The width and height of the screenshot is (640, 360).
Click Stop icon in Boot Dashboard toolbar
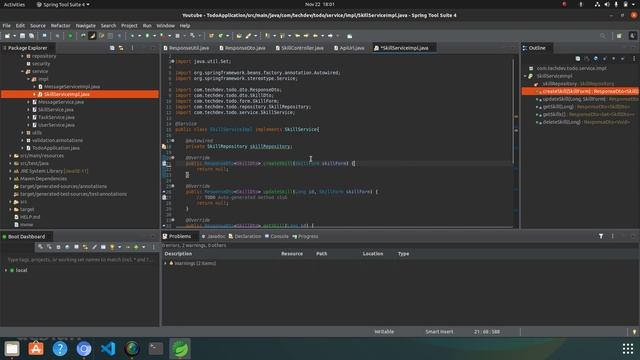pos(58,247)
